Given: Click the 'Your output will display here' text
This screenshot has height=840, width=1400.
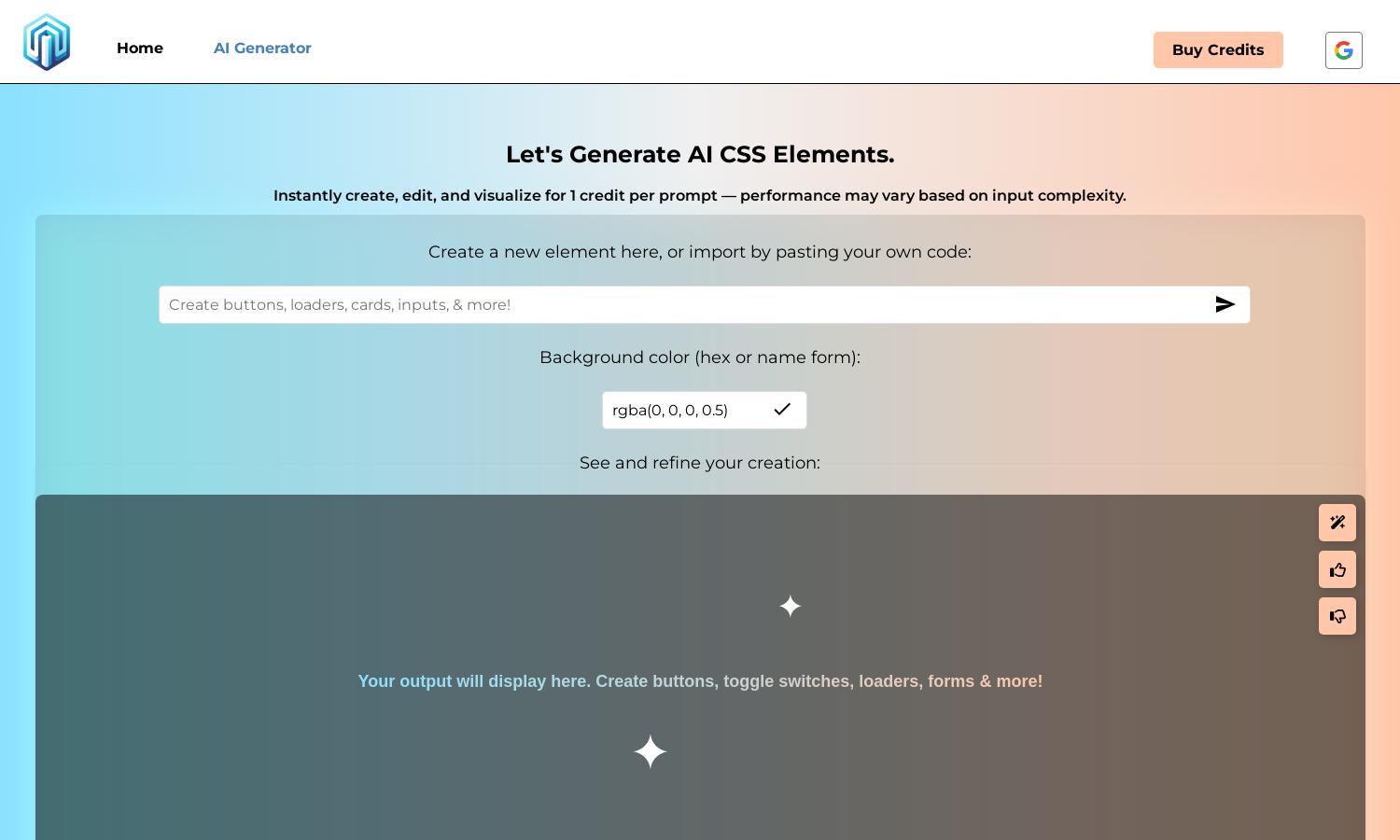Looking at the screenshot, I should [x=700, y=681].
